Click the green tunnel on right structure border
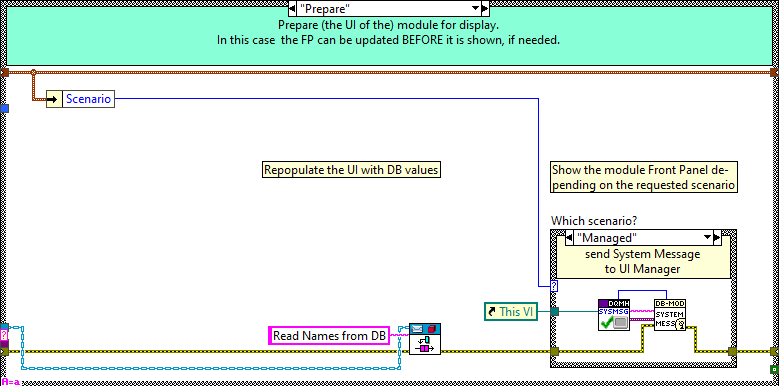This screenshot has width=779, height=386. tap(774, 369)
